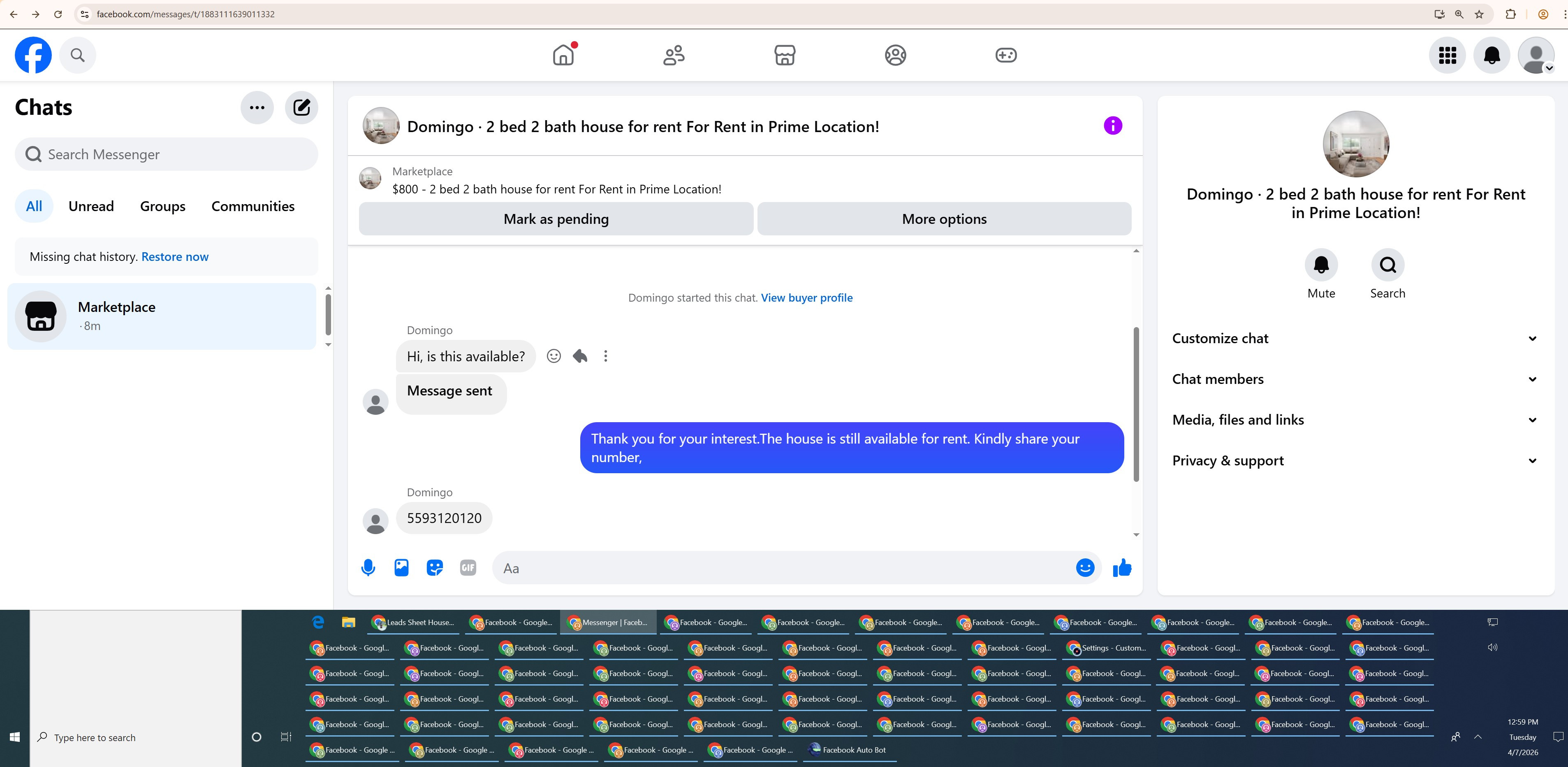
Task: Select the Groups chats filter tab
Action: pos(162,206)
